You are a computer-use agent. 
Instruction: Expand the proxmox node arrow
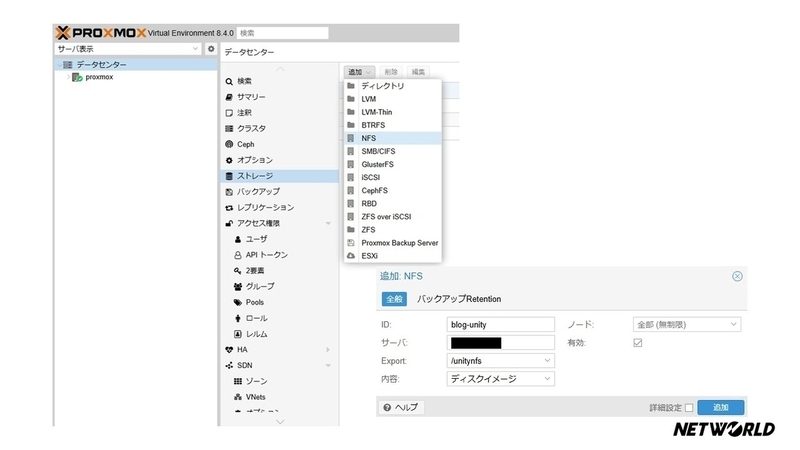(68, 77)
